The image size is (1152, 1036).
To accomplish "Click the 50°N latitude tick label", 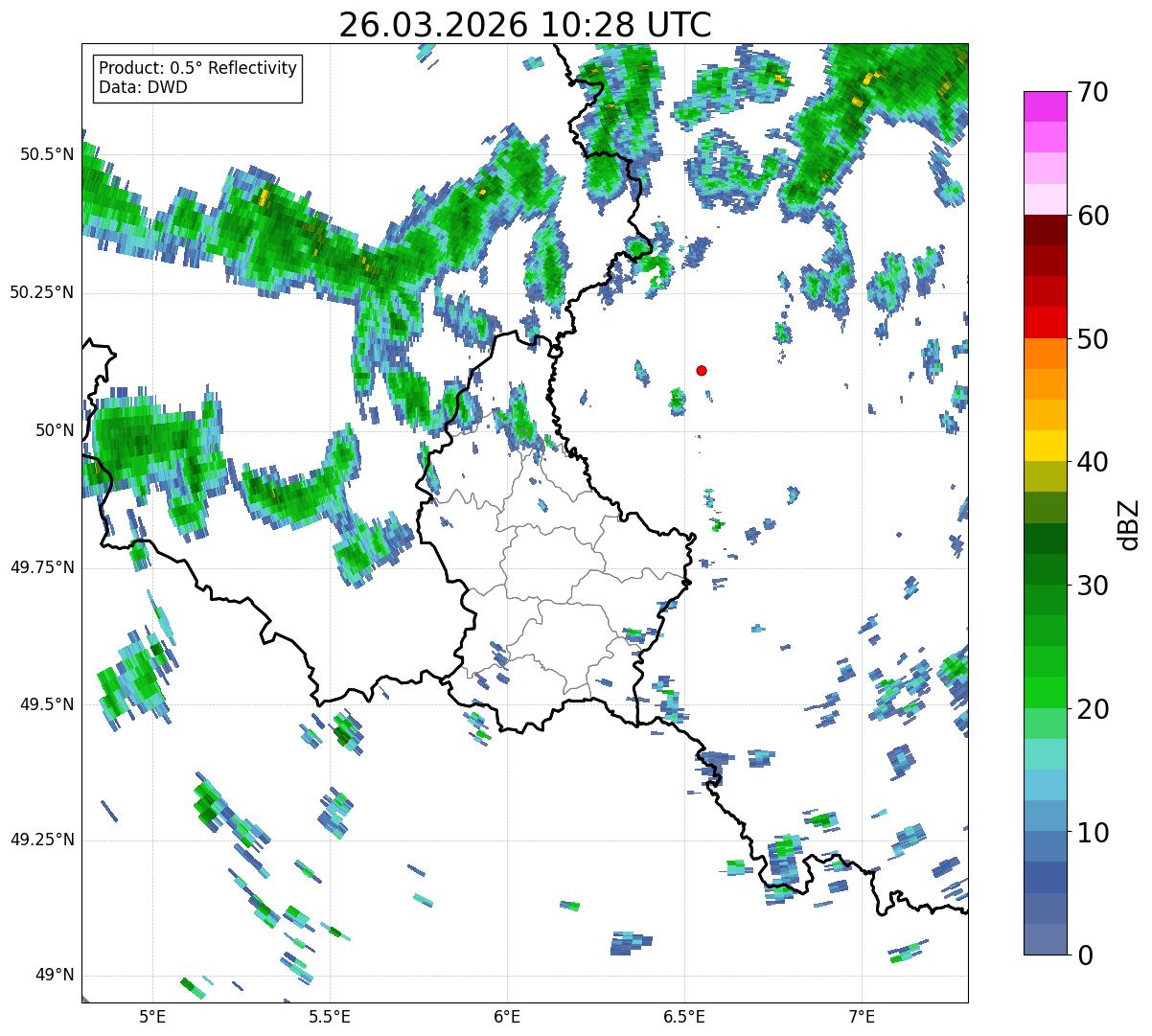I will point(55,430).
